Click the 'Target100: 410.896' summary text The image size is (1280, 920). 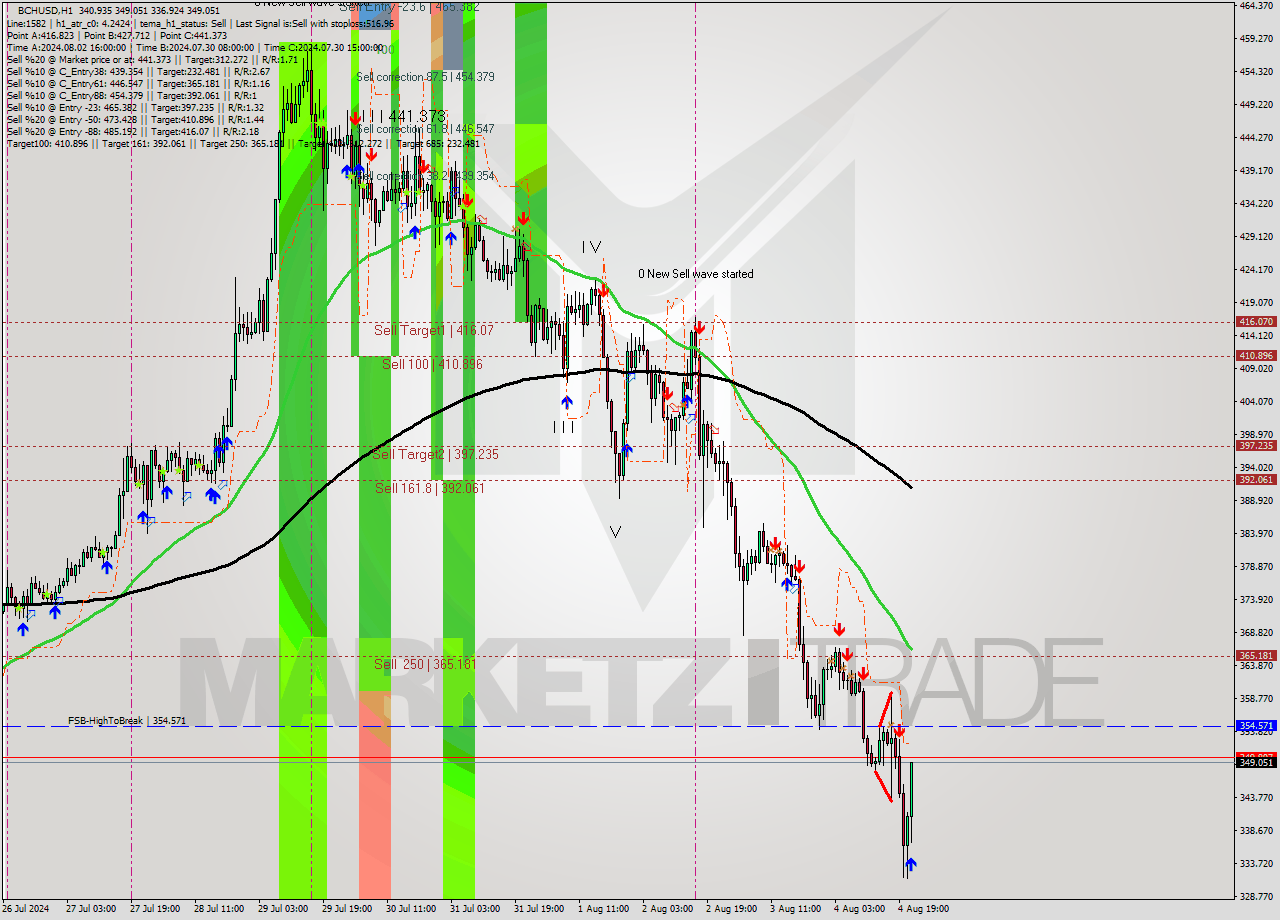47,143
